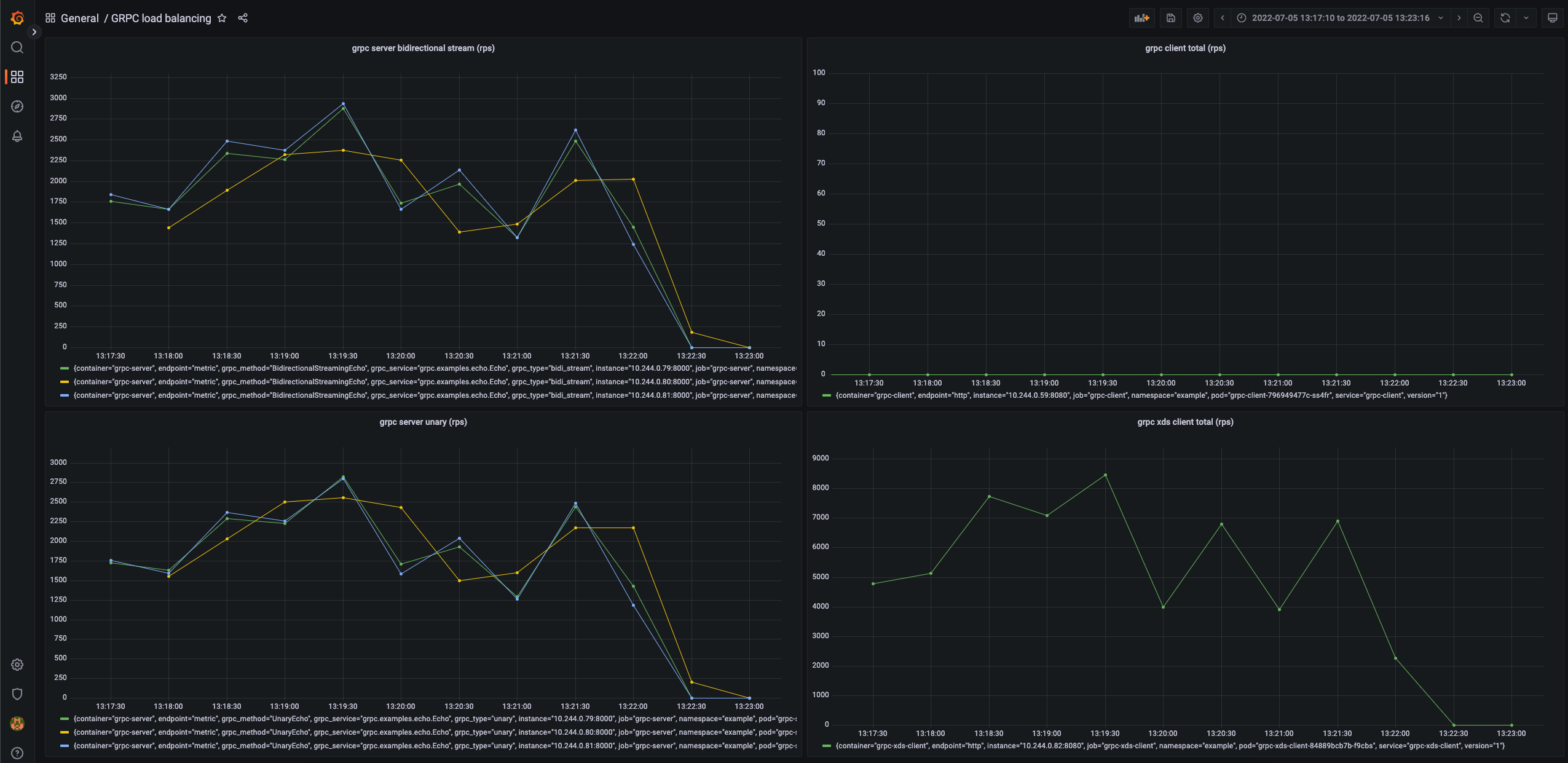Image resolution: width=1568 pixels, height=763 pixels.
Task: Star the GRPC load balancing dashboard
Action: pyautogui.click(x=222, y=18)
